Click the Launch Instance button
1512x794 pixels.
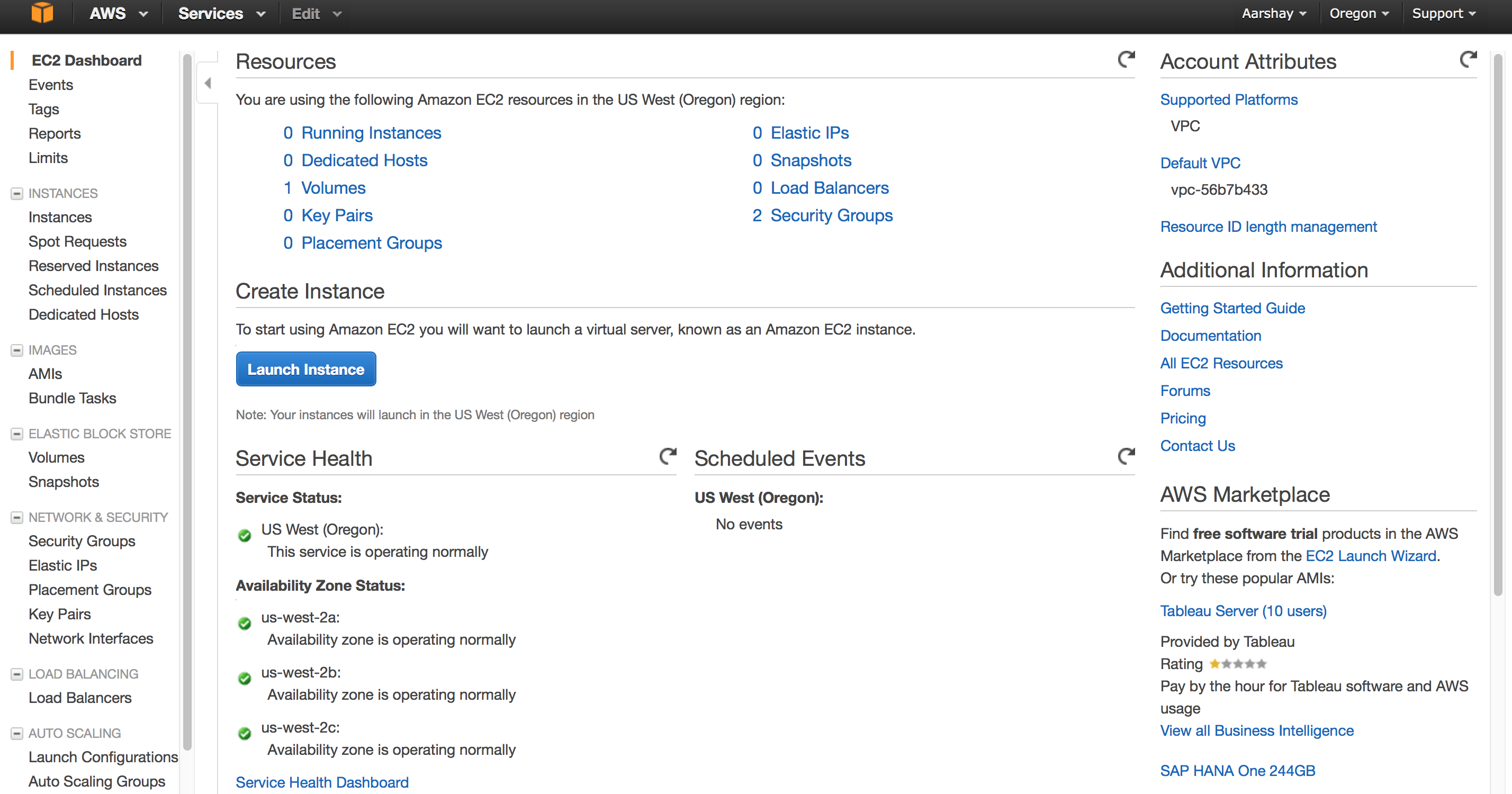coord(306,369)
